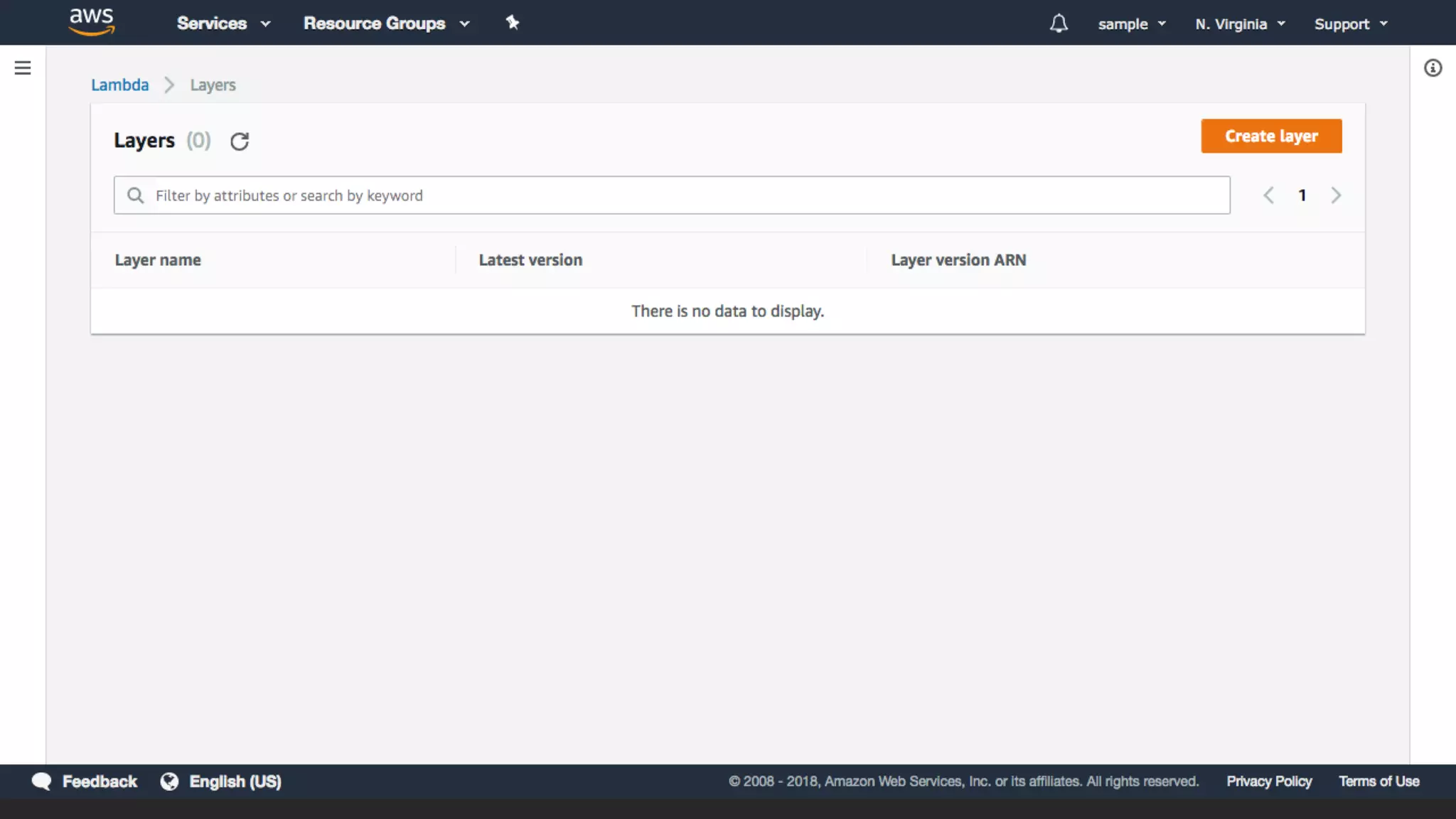This screenshot has height=819, width=1456.
Task: Open the Support menu
Action: [x=1350, y=24]
